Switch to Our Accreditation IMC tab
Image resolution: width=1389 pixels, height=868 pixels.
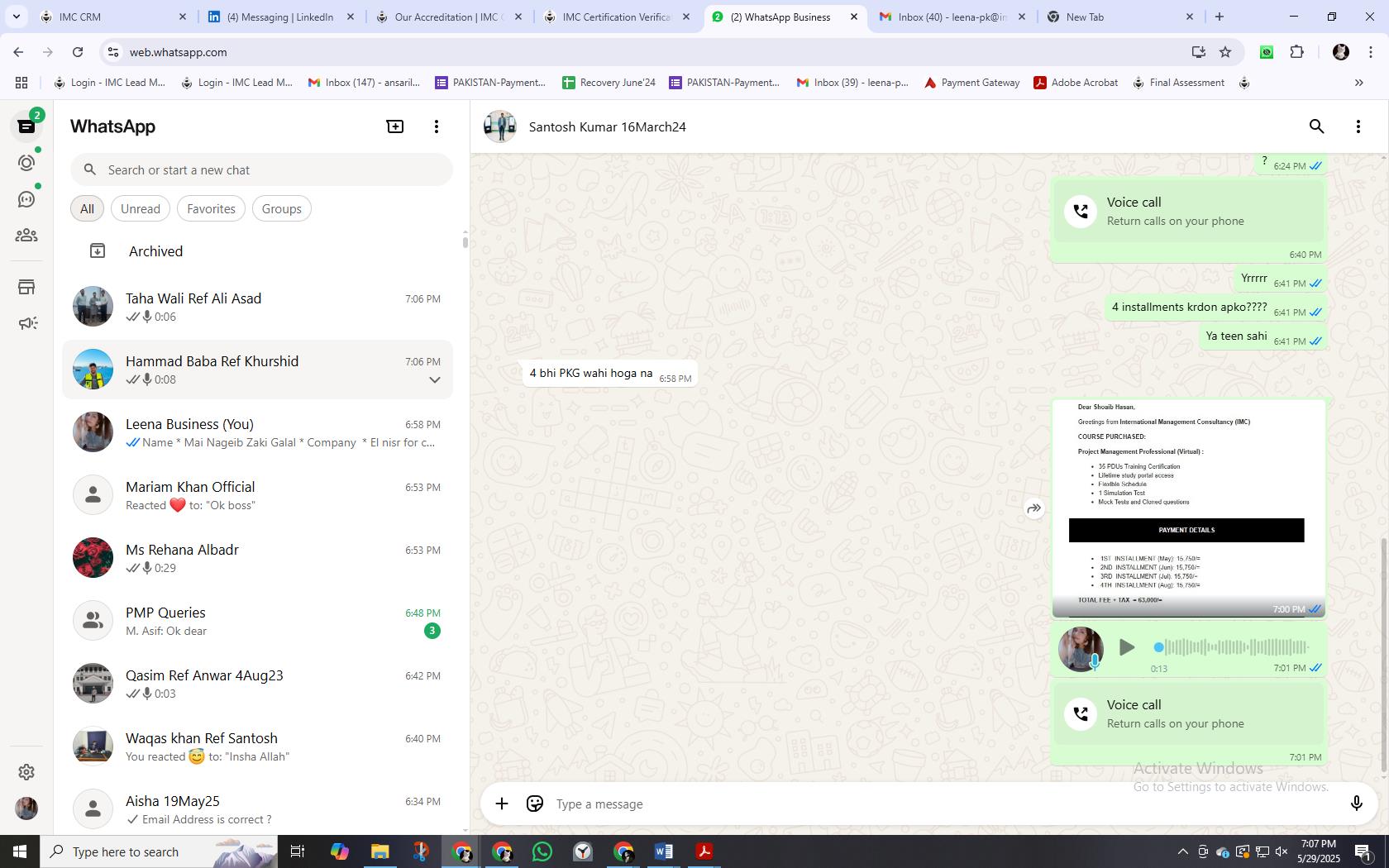(x=449, y=17)
